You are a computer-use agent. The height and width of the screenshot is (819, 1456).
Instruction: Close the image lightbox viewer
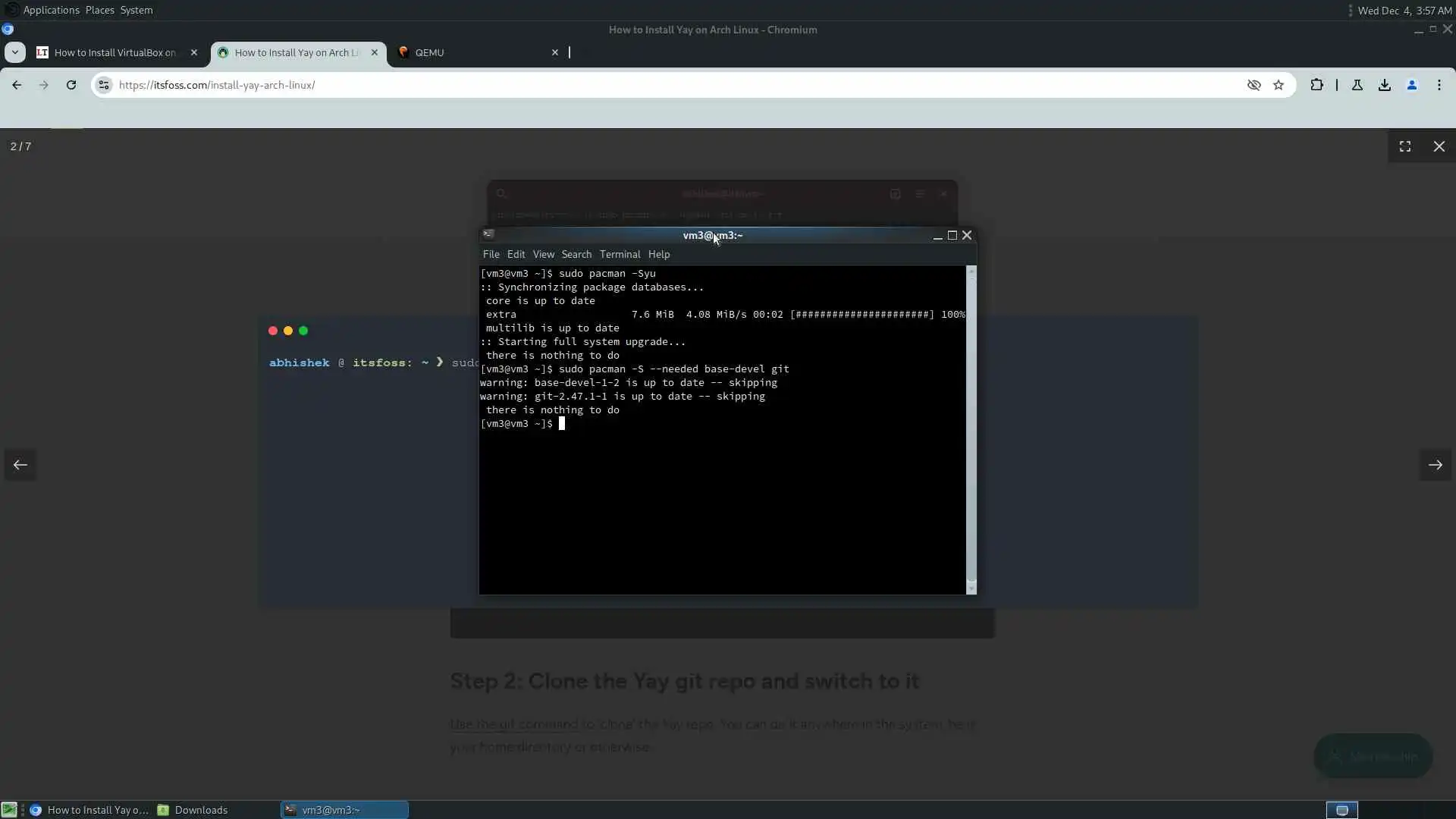pyautogui.click(x=1439, y=146)
